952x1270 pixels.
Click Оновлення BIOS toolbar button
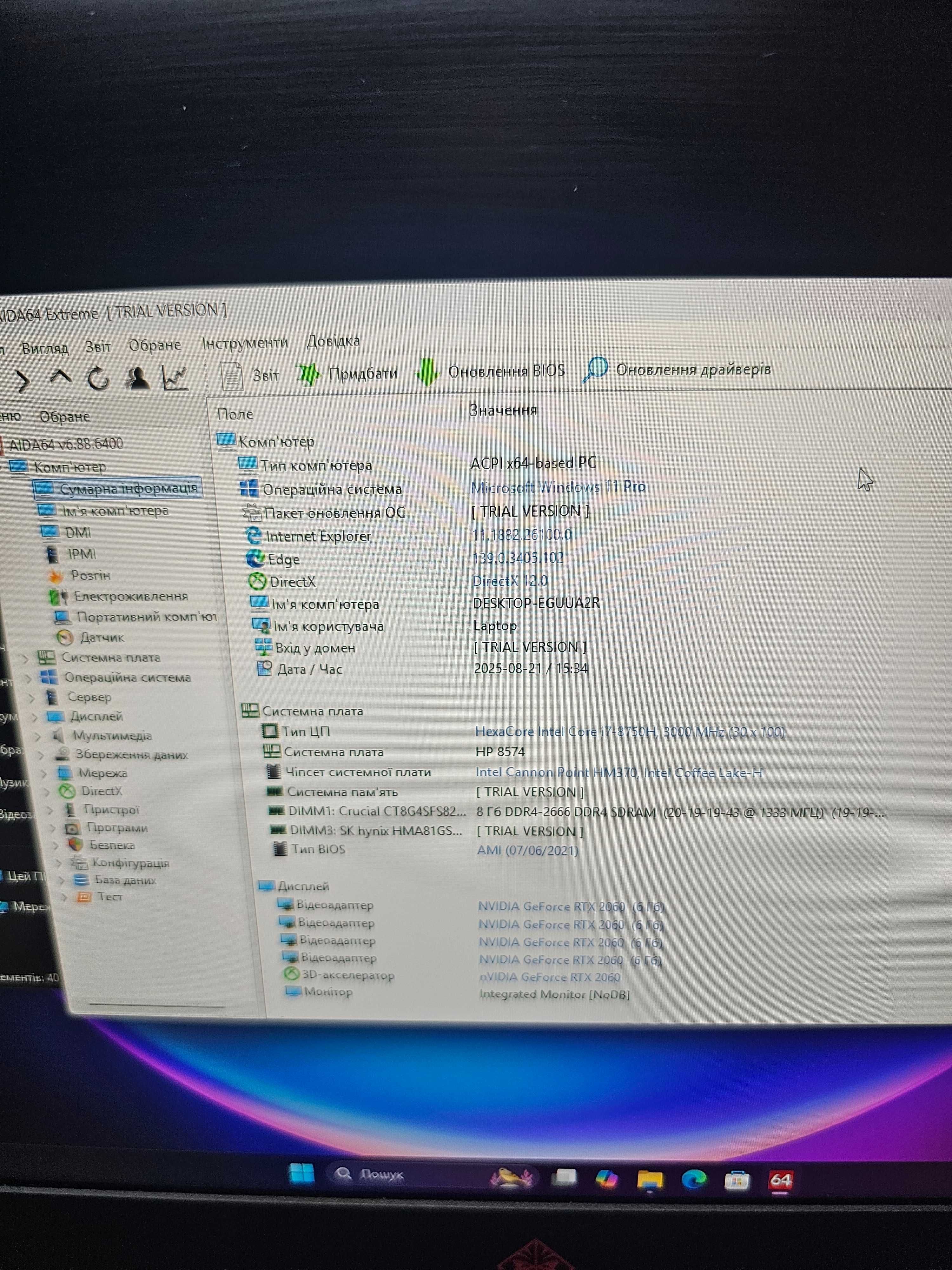pyautogui.click(x=491, y=371)
